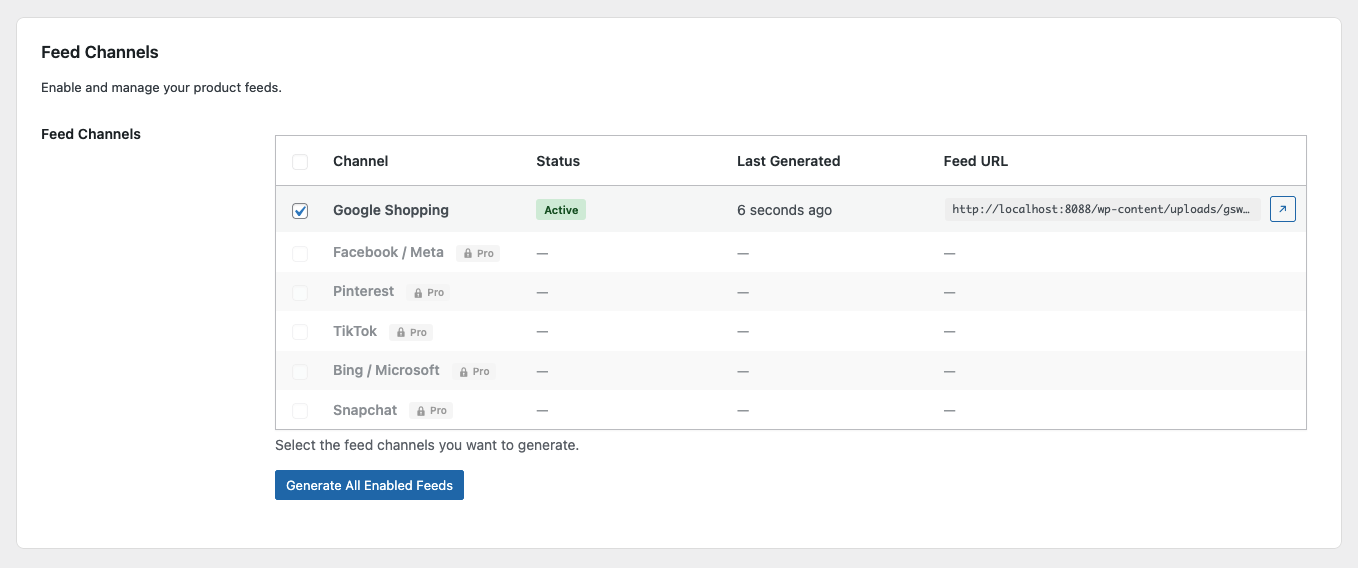Click the Channel column header
This screenshot has height=568, width=1358.
tap(361, 161)
